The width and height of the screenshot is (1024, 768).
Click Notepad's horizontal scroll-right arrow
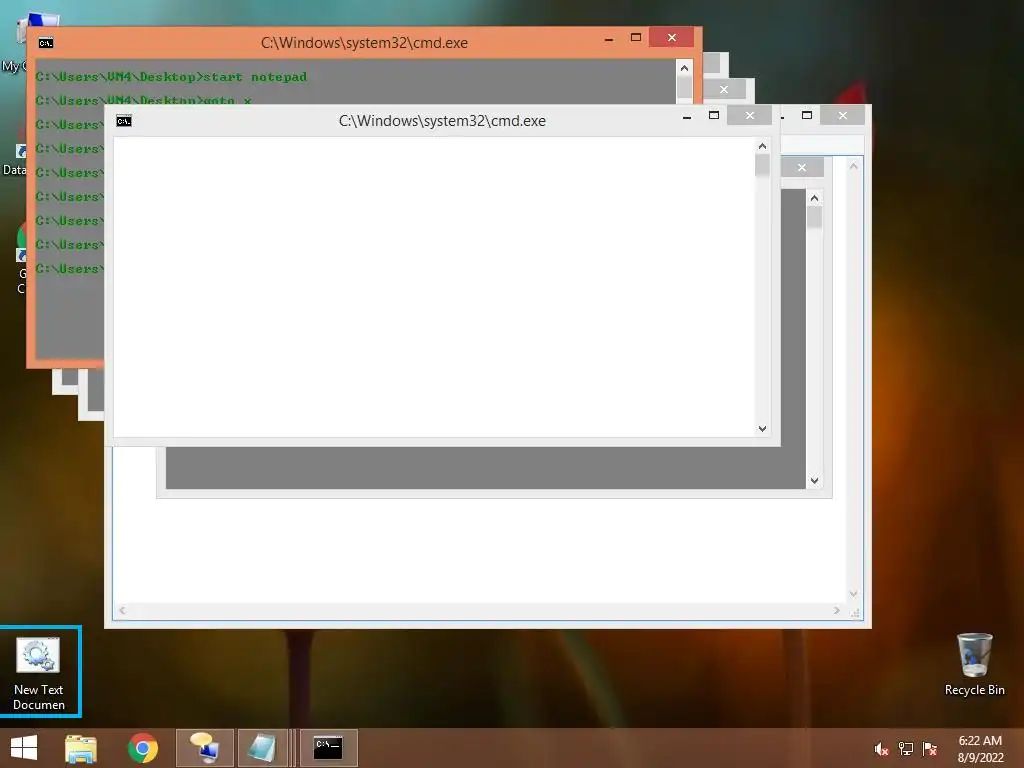837,611
